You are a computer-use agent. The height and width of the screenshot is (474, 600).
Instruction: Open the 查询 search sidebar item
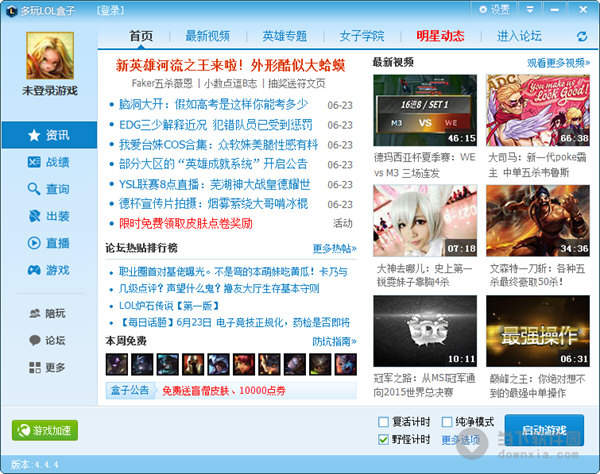coord(49,189)
